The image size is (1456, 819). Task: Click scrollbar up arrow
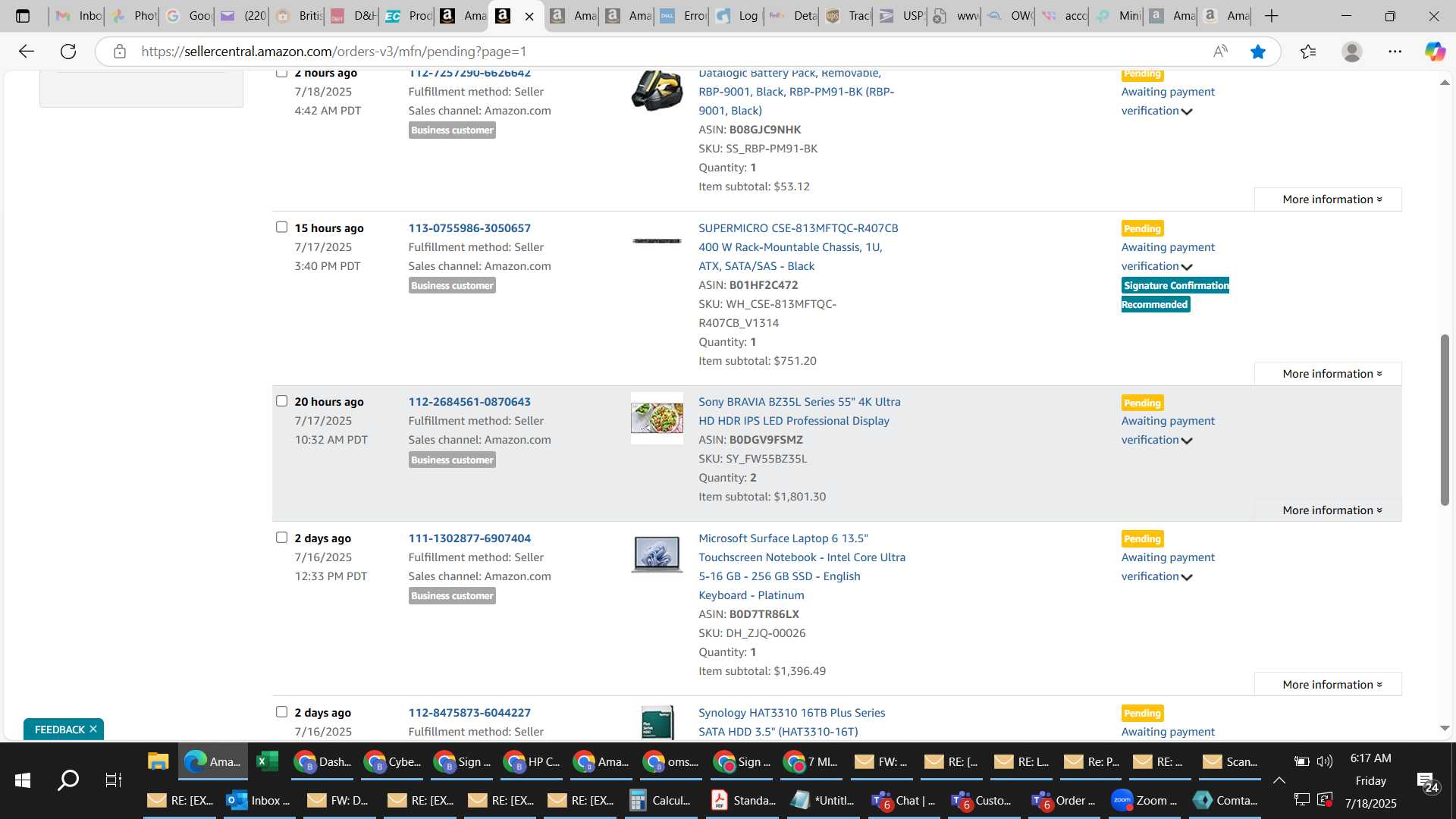tap(1444, 82)
